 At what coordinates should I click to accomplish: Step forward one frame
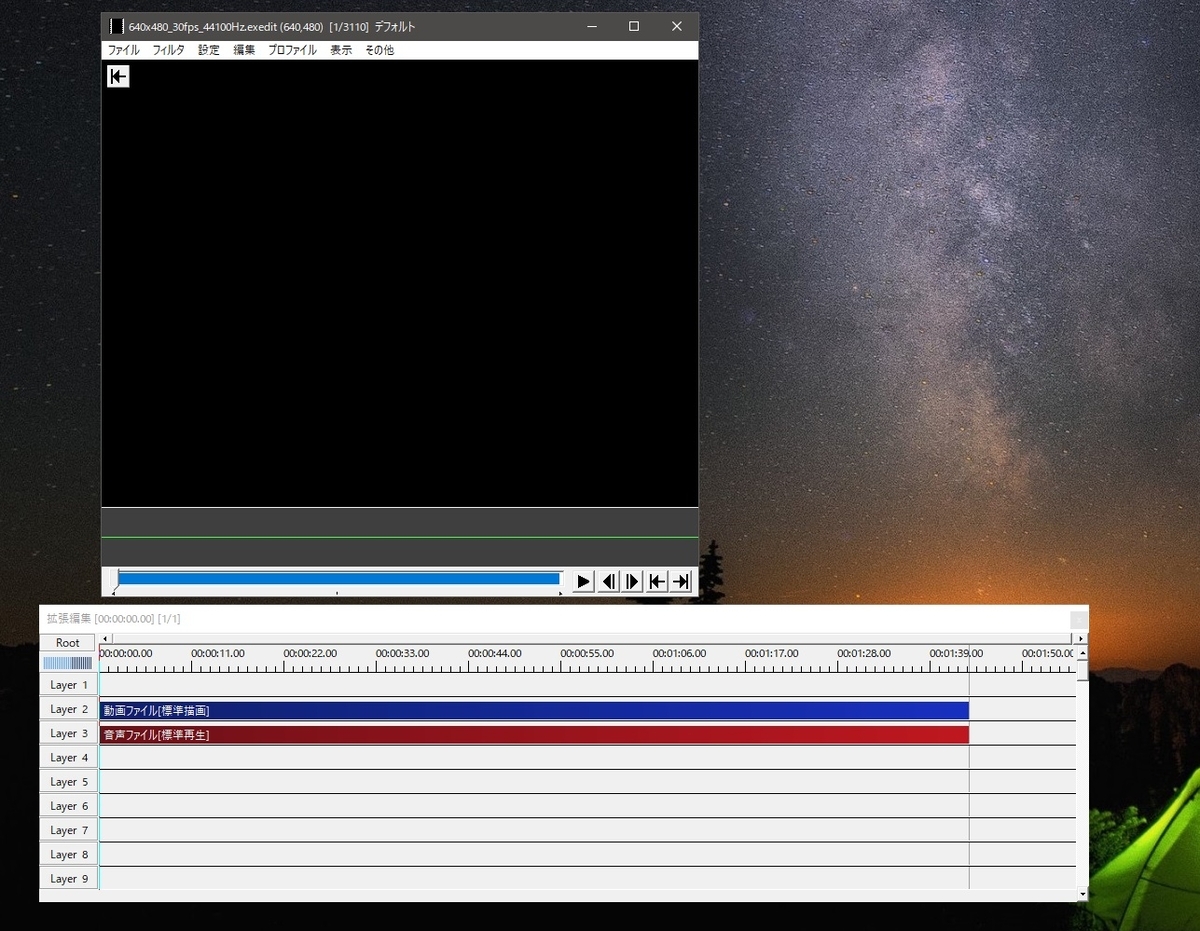[x=632, y=582]
